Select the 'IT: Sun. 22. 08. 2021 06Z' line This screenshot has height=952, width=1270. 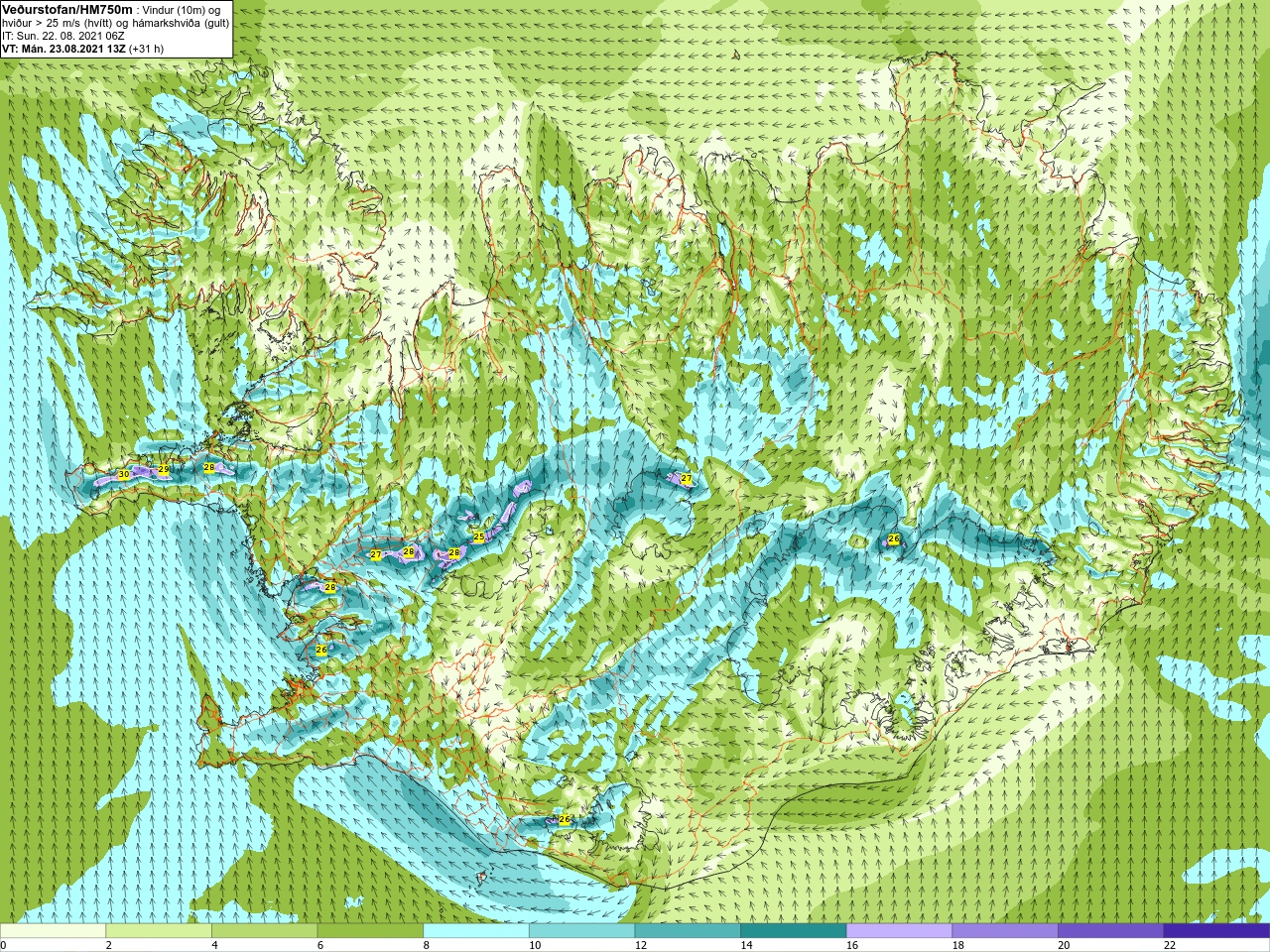[63, 36]
